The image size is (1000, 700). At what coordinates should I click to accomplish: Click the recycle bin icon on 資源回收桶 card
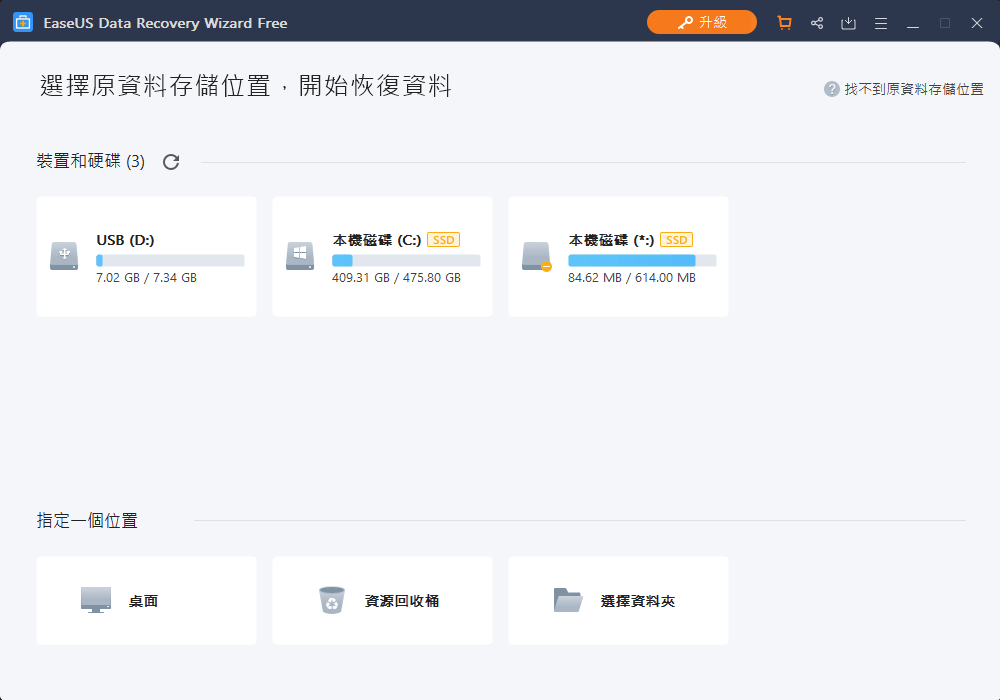tap(331, 600)
